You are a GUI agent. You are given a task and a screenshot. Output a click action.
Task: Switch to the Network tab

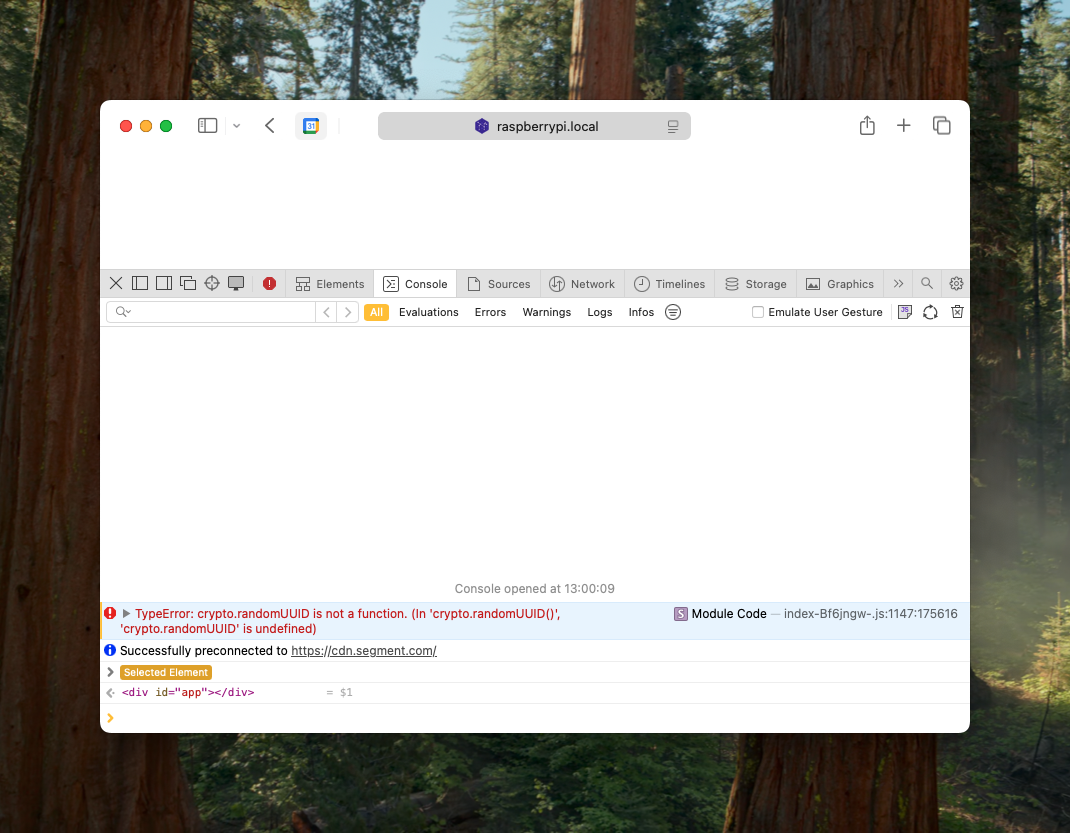(582, 284)
